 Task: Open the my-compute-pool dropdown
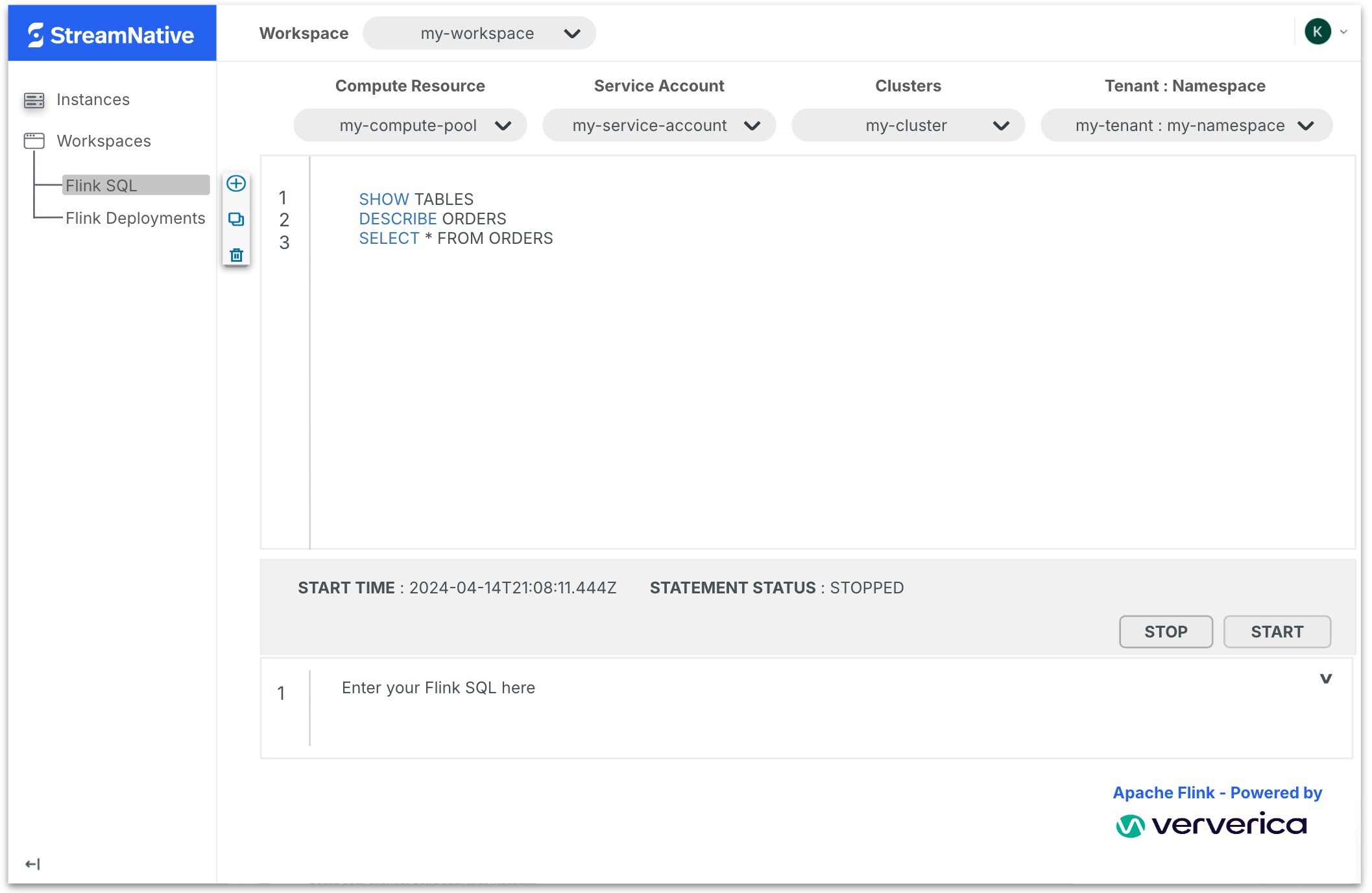pos(410,125)
